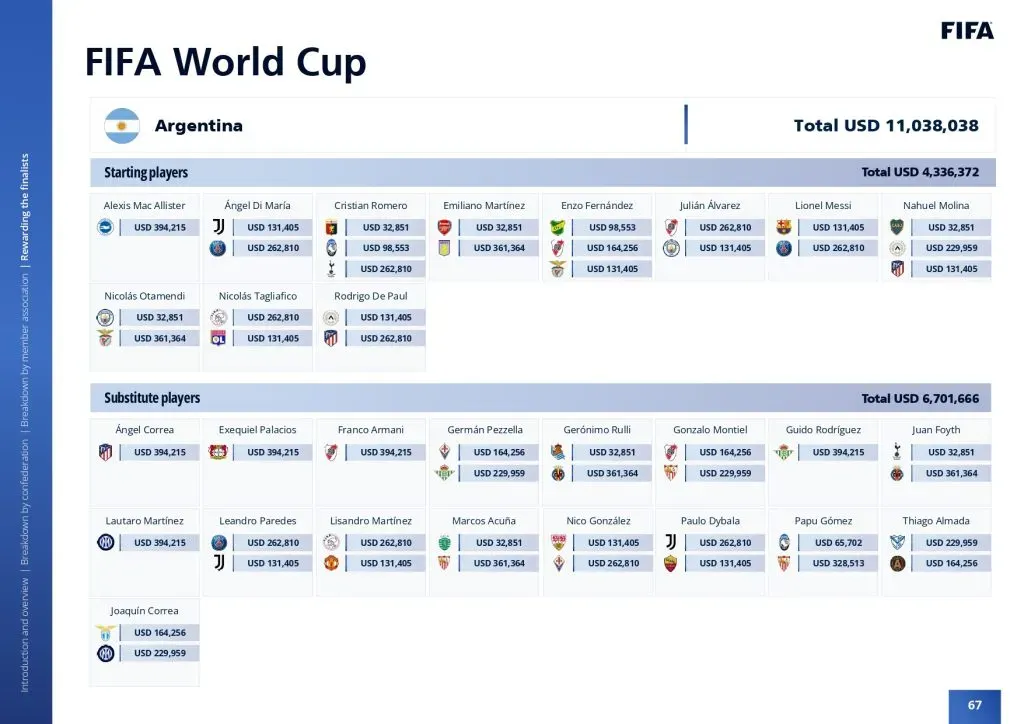This screenshot has height=724, width=1024.
Task: Select Brighton crest beside Alexis Mac Allister's amount
Action: point(105,228)
